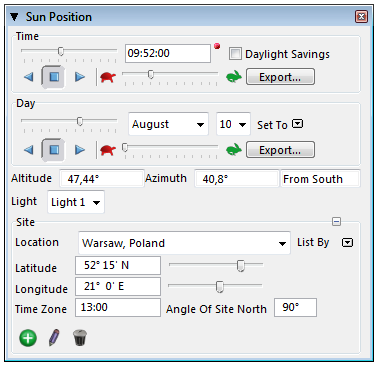This screenshot has height=366, width=378.
Task: Open the List By dropdown arrow
Action: point(347,243)
